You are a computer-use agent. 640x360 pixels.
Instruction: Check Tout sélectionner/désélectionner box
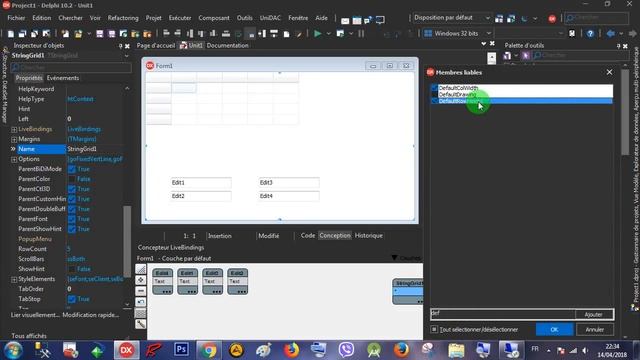[434, 329]
